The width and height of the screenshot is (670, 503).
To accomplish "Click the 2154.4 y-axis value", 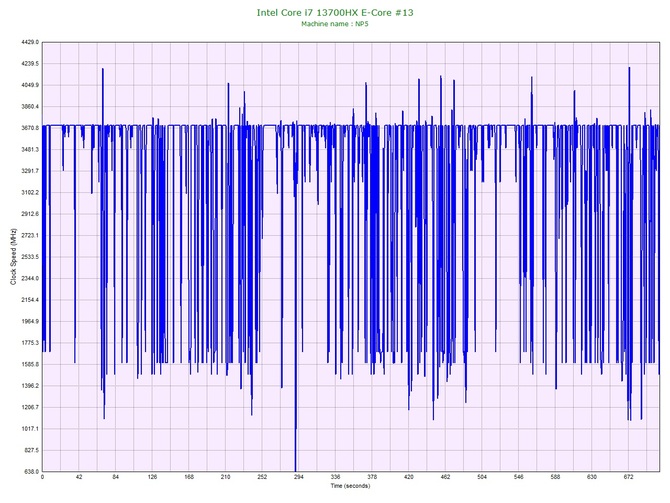I will coord(30,300).
